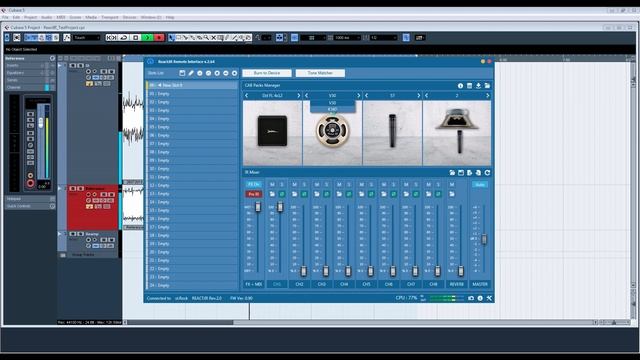The image size is (640, 360).
Task: Click the Tone Matcher button
Action: coord(320,73)
